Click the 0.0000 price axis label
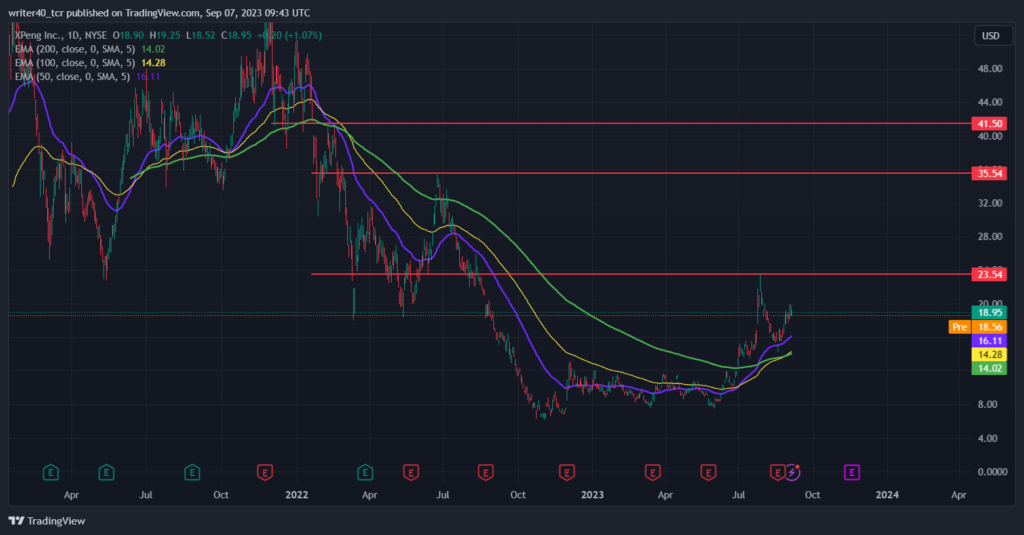Image resolution: width=1024 pixels, height=535 pixels. (x=992, y=472)
